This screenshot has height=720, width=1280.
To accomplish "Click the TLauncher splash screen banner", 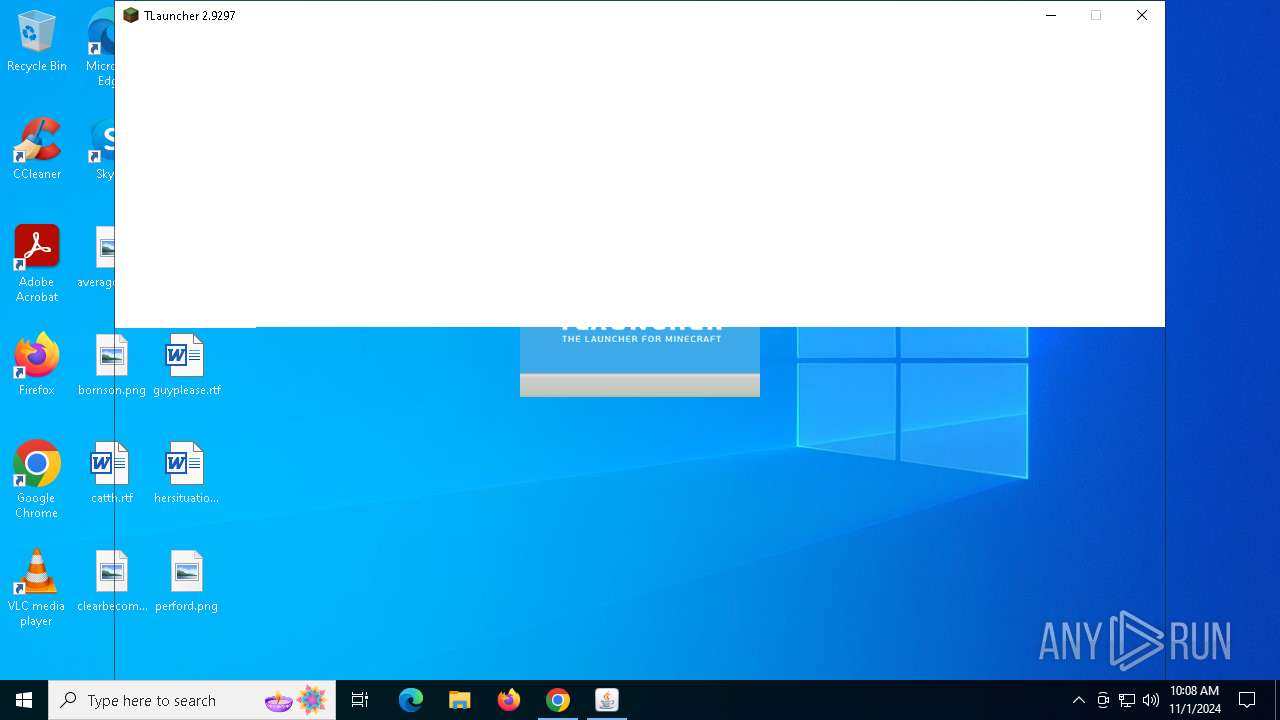I will (640, 361).
